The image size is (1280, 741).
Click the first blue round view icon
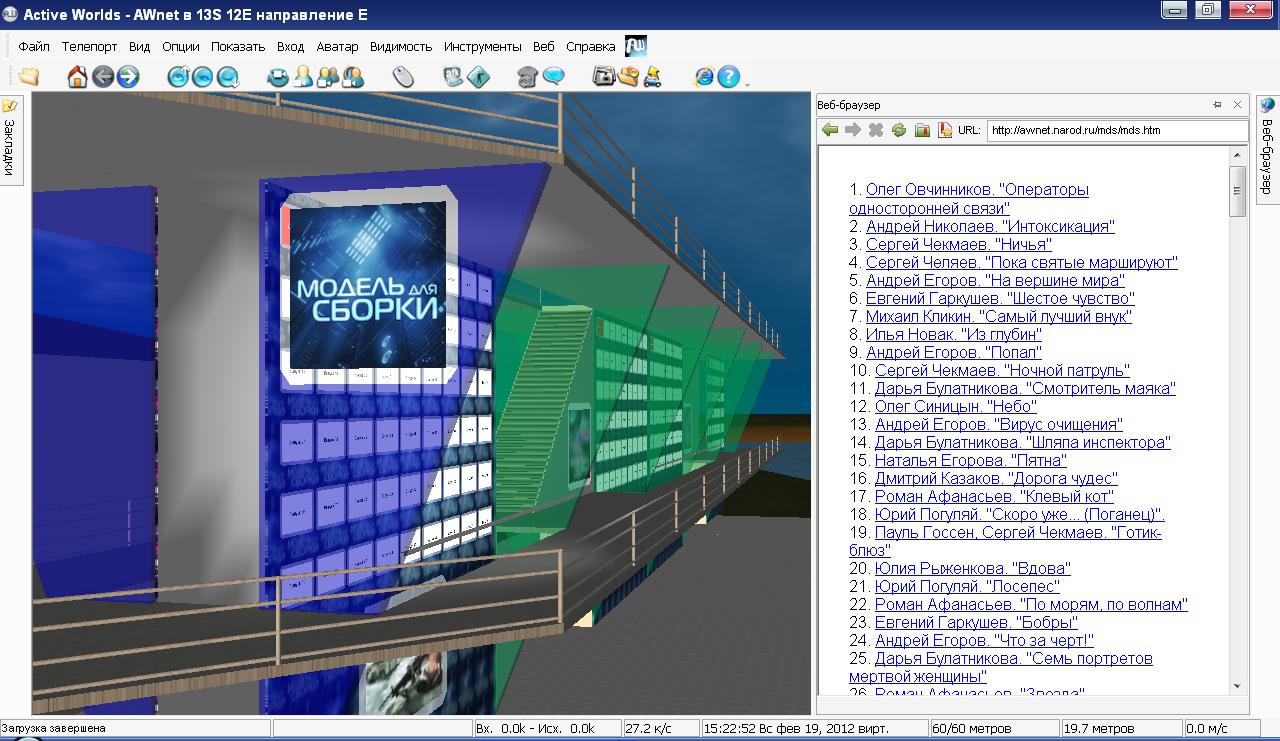(178, 77)
